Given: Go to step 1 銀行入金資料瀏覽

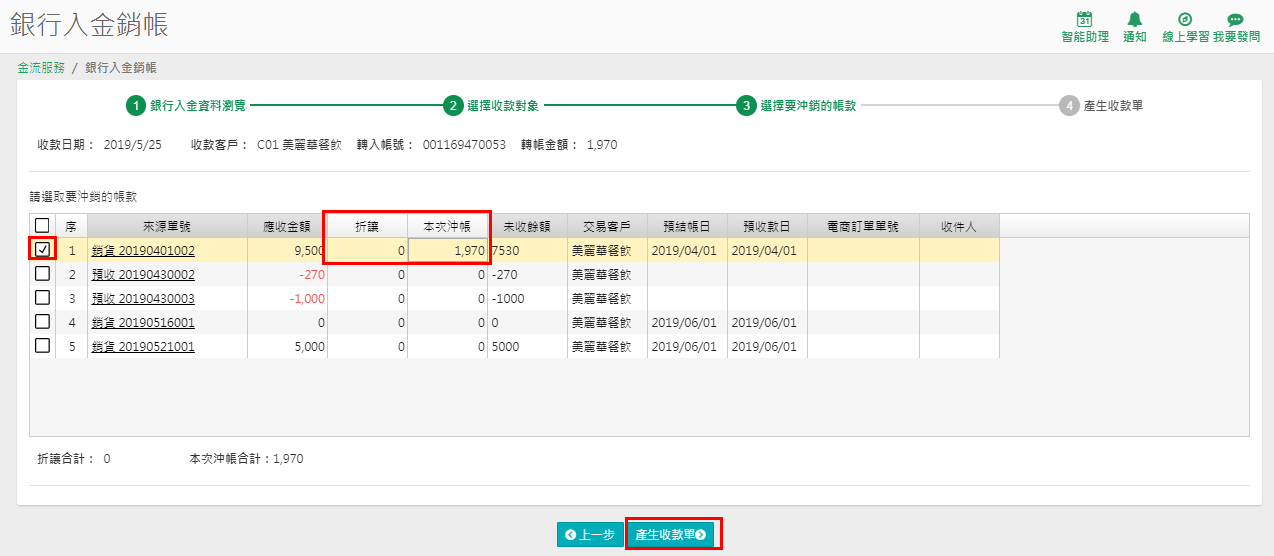Looking at the screenshot, I should click(186, 106).
